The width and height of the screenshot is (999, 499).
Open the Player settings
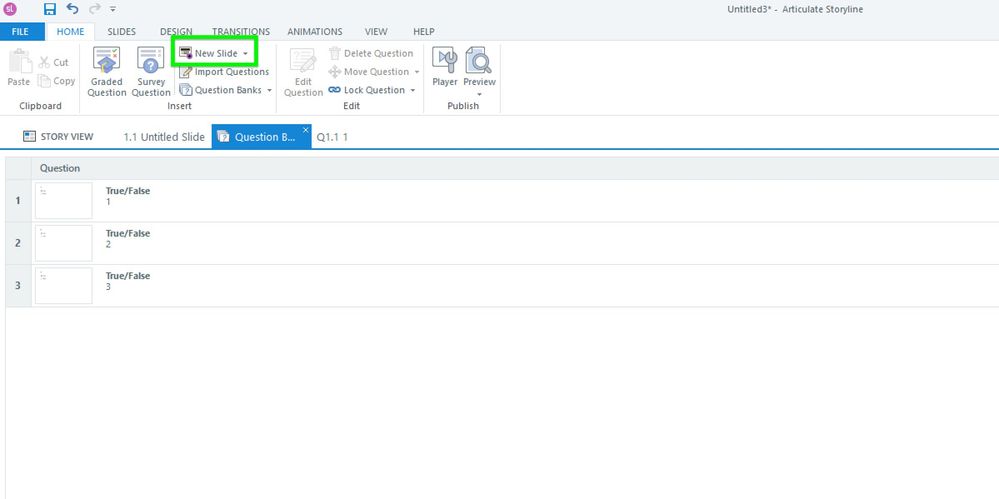coord(445,66)
